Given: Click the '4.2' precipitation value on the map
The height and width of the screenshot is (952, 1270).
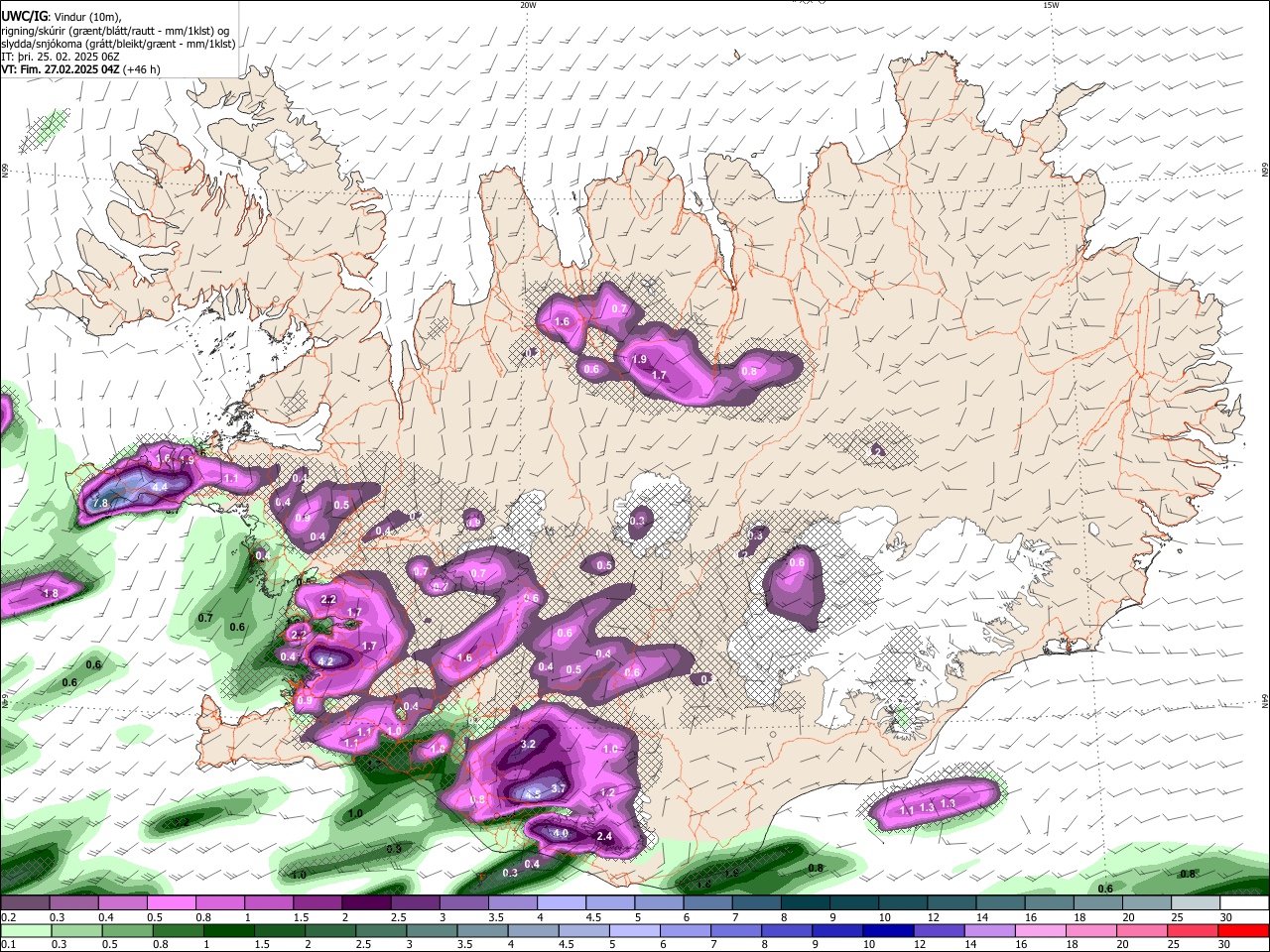Looking at the screenshot, I should pyautogui.click(x=325, y=660).
